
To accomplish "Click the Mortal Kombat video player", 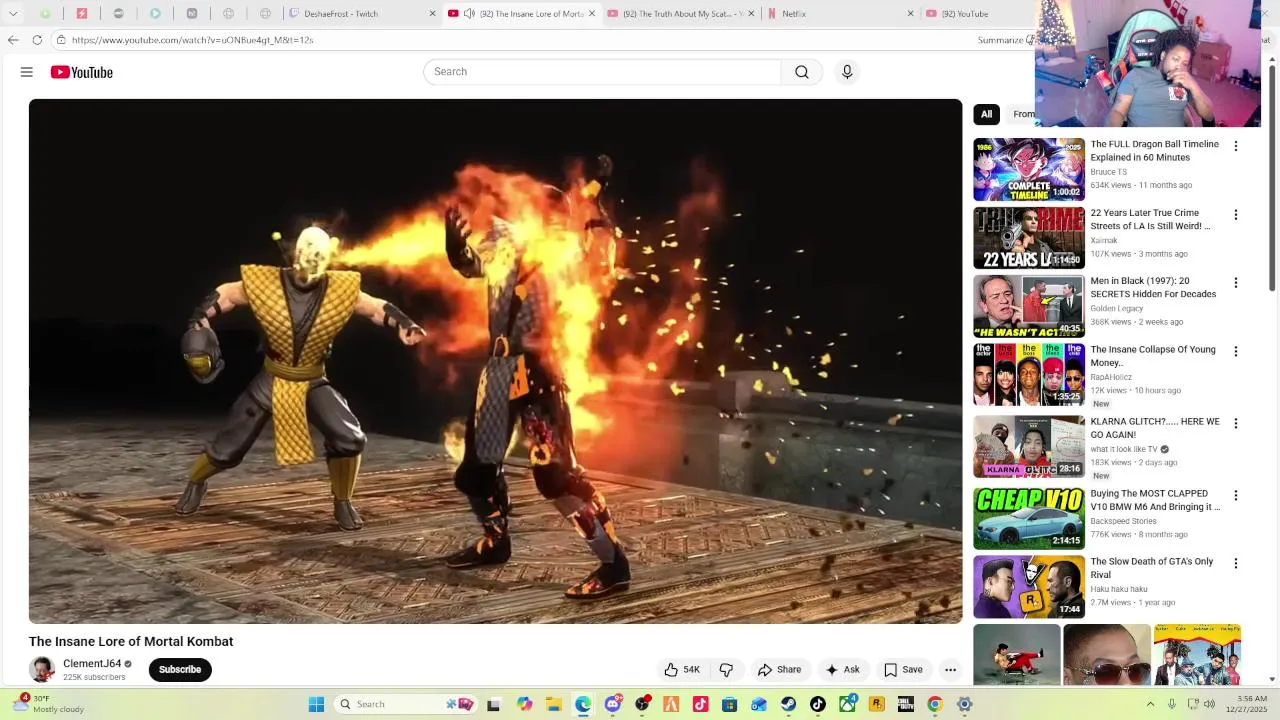I will (x=495, y=361).
